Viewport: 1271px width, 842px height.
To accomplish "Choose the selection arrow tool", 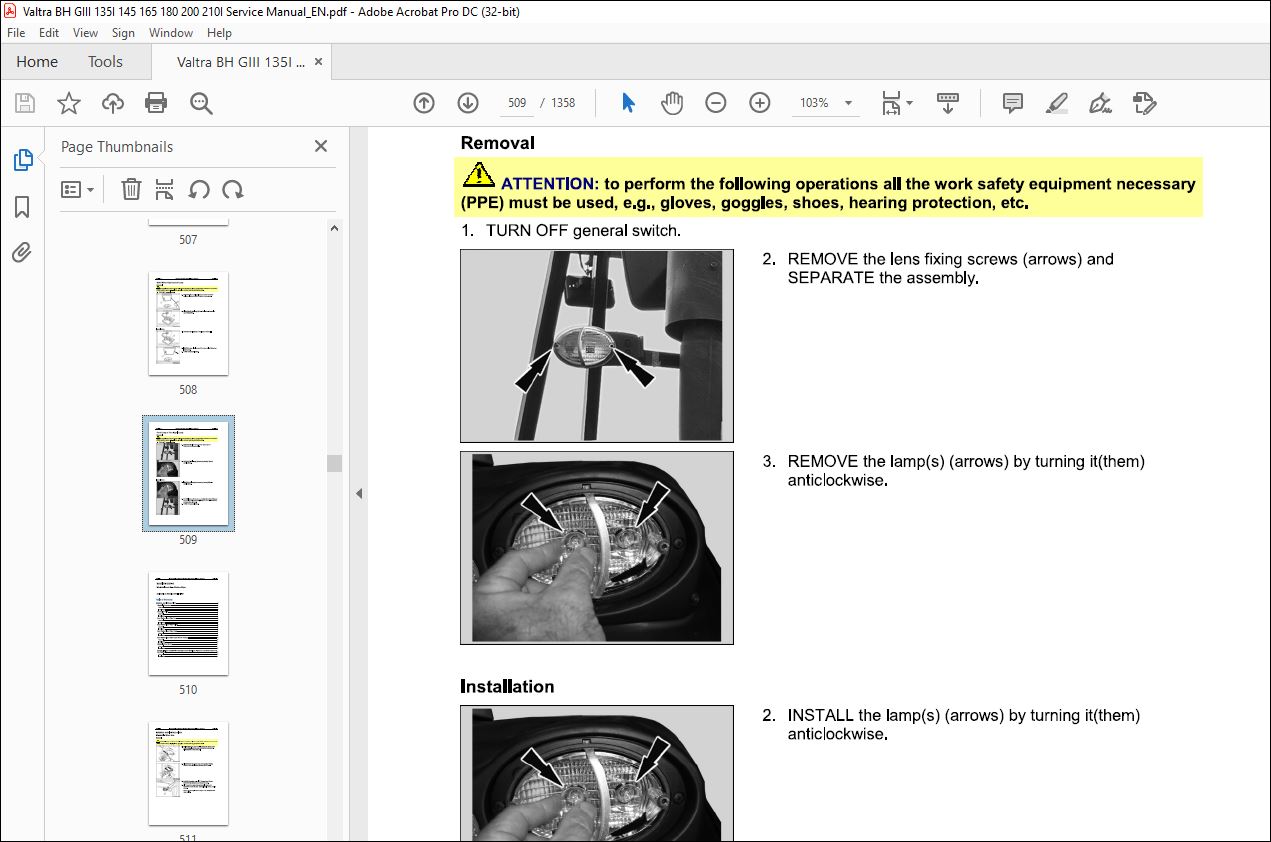I will click(x=628, y=103).
